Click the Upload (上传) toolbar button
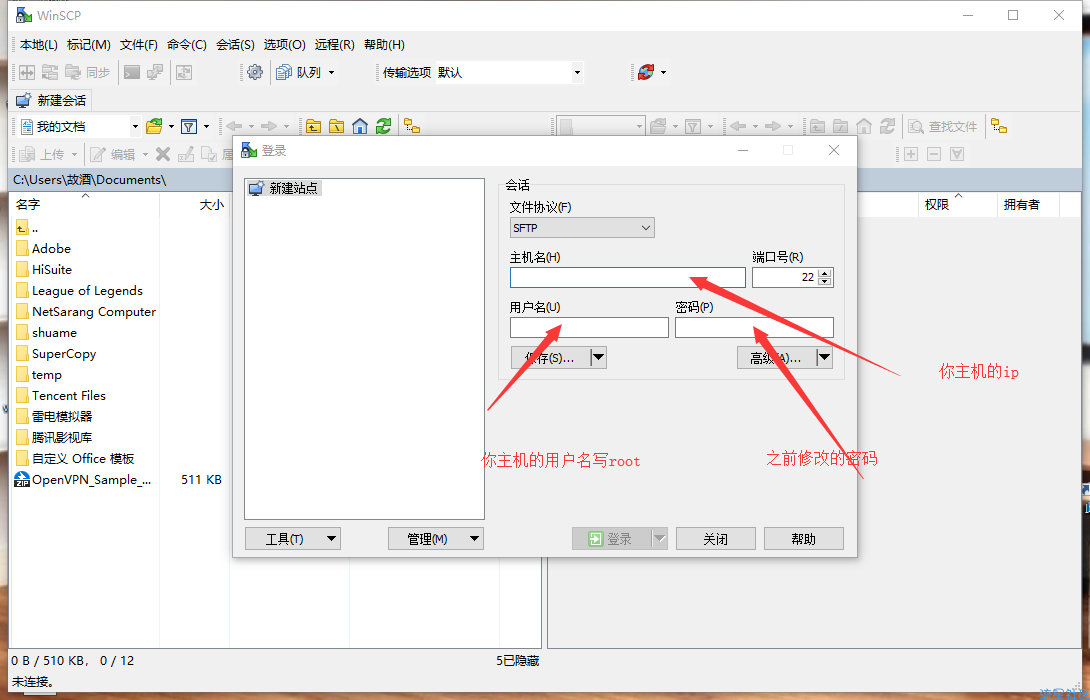Image resolution: width=1090 pixels, height=700 pixels. tap(42, 154)
